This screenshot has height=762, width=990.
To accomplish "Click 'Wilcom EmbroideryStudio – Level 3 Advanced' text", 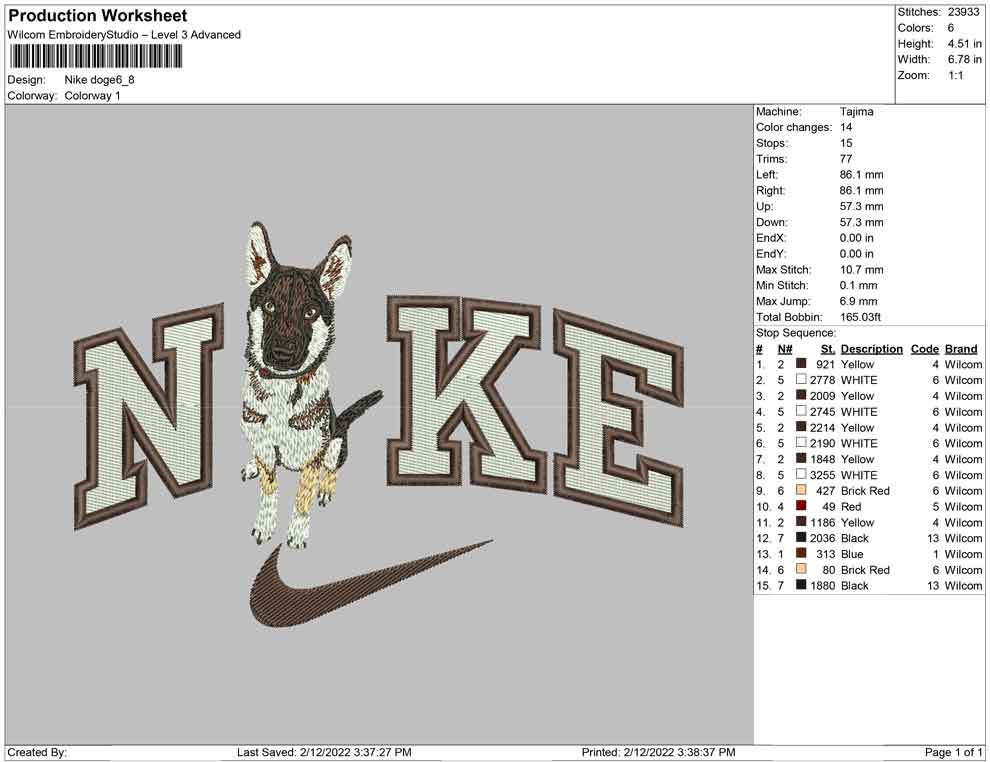I will pos(124,35).
